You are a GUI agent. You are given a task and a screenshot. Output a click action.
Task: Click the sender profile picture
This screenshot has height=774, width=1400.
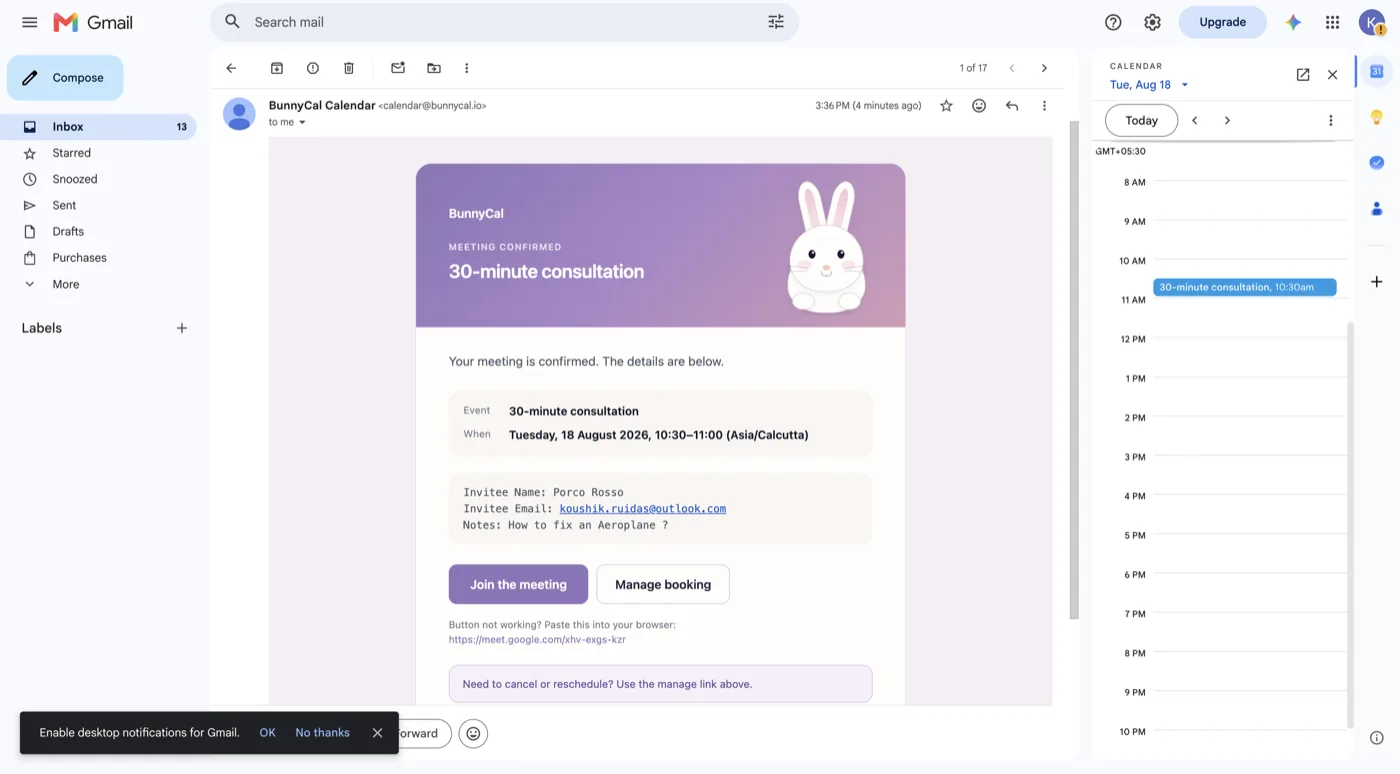click(239, 114)
